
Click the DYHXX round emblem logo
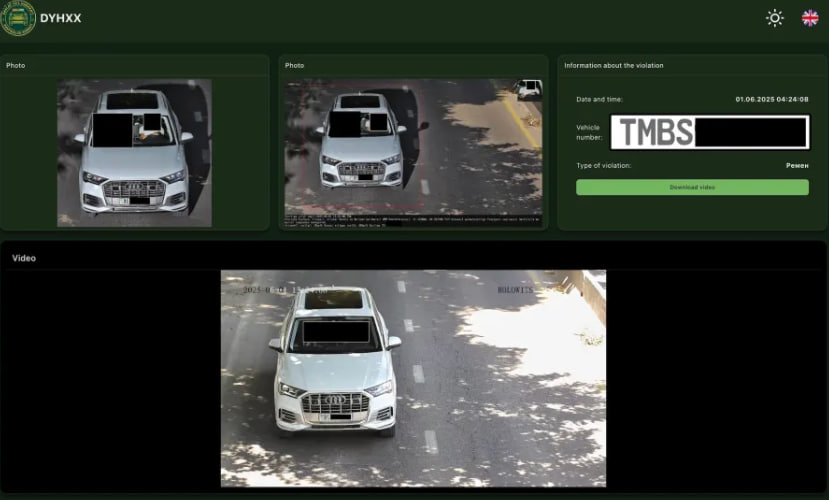[18, 18]
